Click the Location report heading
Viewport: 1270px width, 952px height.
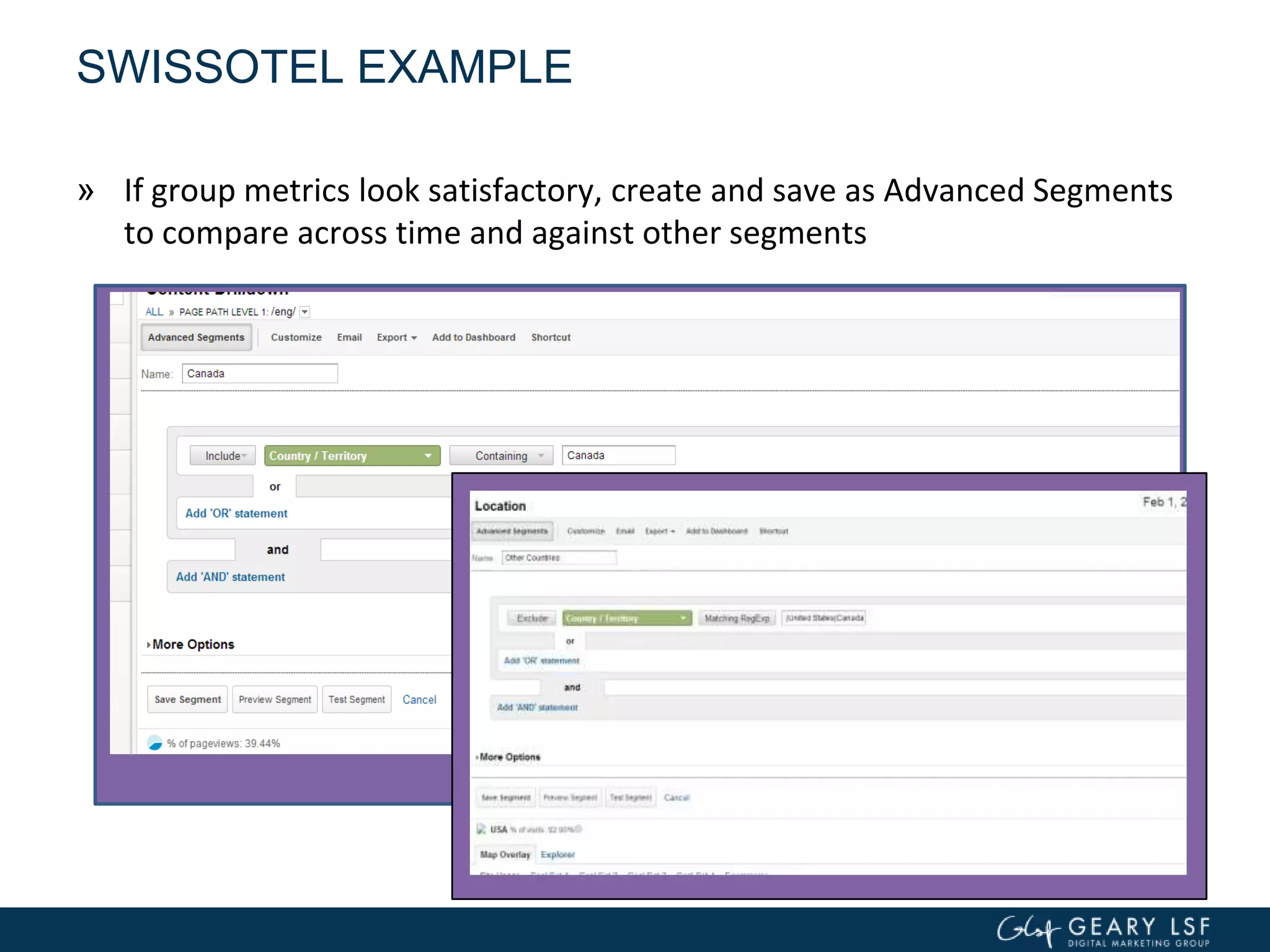pos(500,506)
